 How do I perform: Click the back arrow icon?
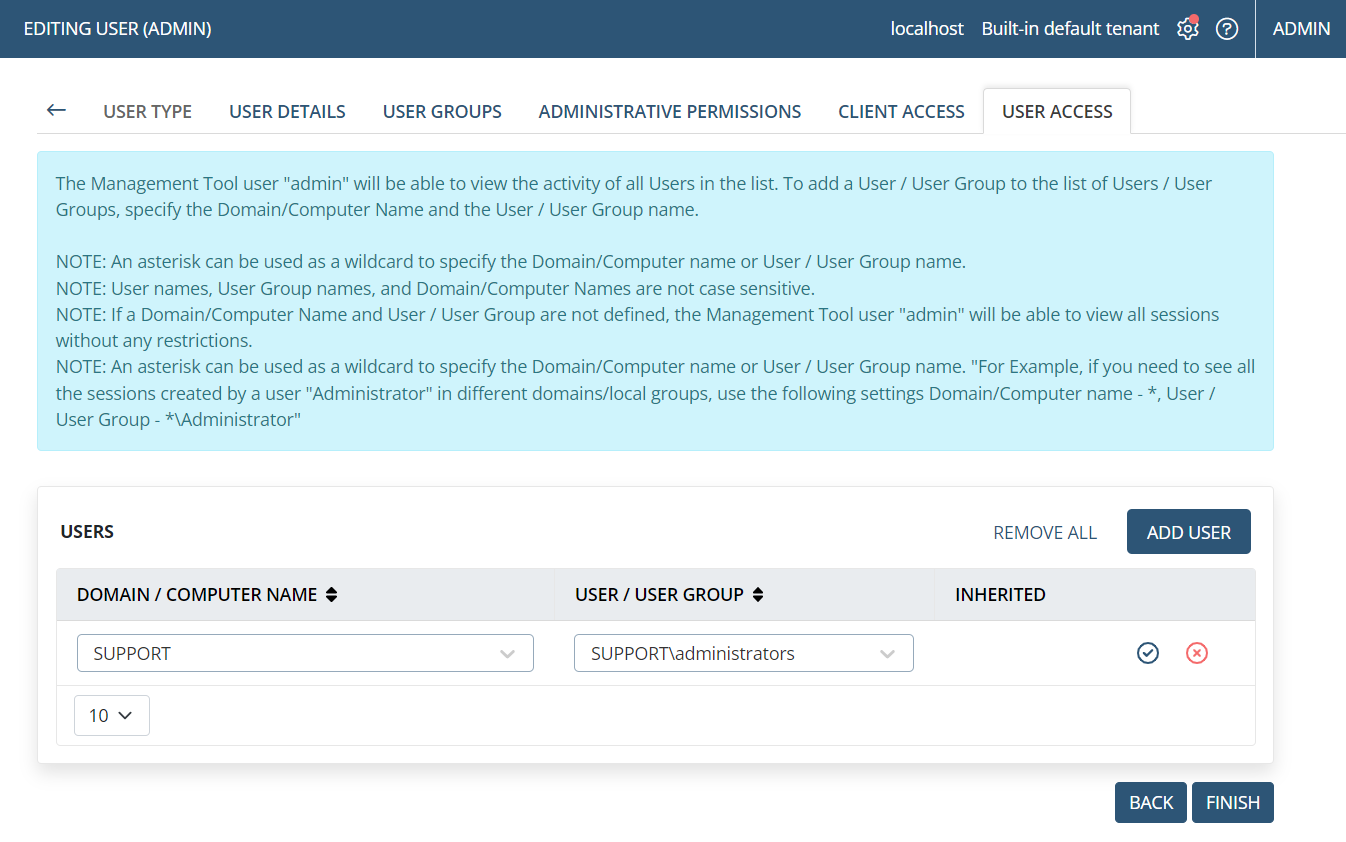pyautogui.click(x=56, y=111)
